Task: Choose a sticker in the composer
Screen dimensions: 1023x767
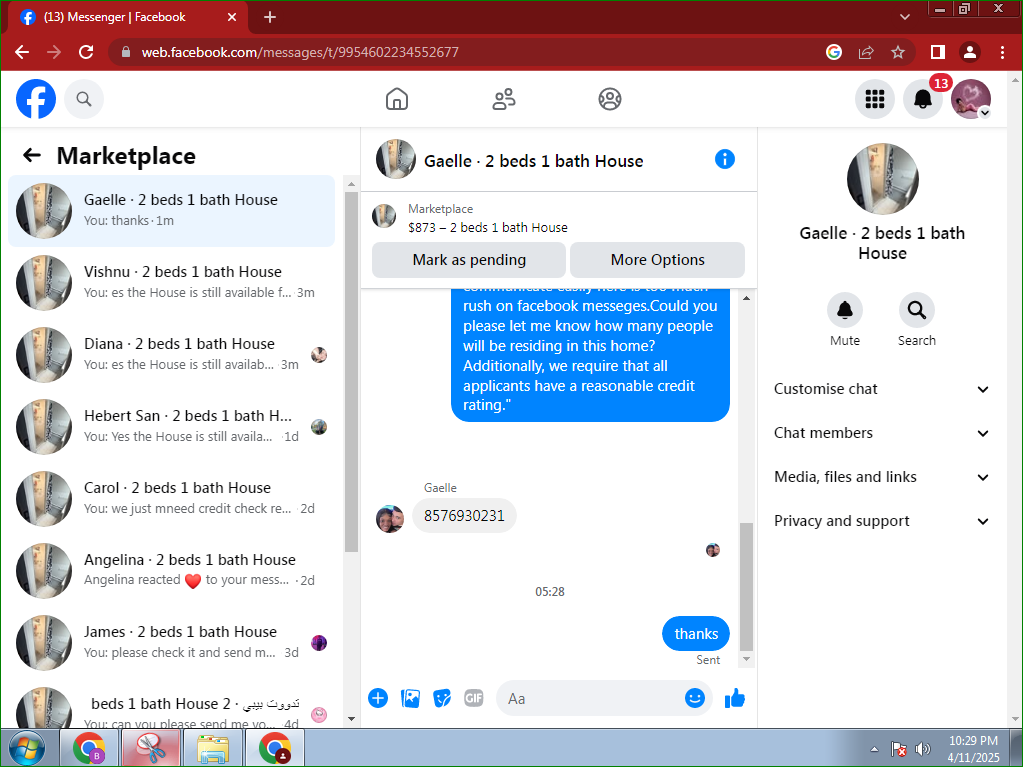Action: pyautogui.click(x=442, y=699)
